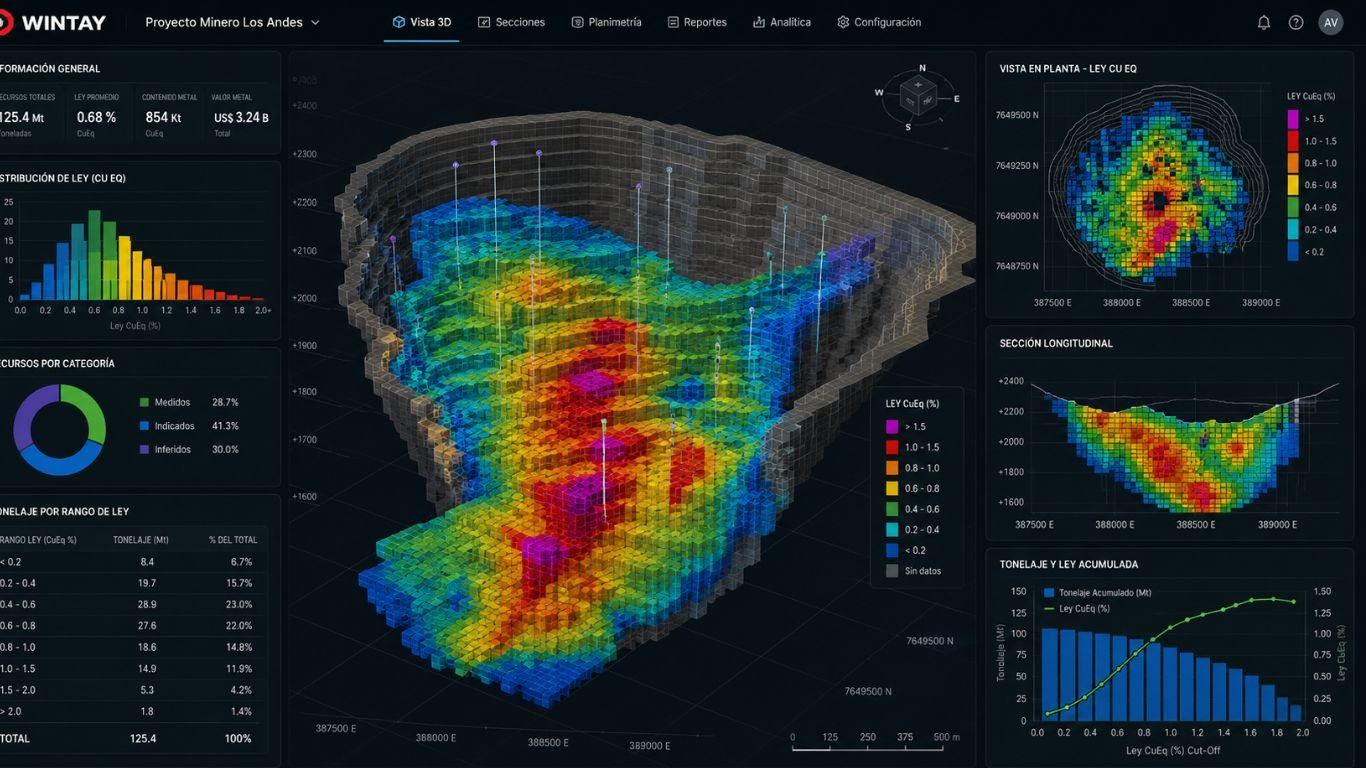Click the 1.4% cell in the table
The width and height of the screenshot is (1366, 768).
tap(241, 711)
